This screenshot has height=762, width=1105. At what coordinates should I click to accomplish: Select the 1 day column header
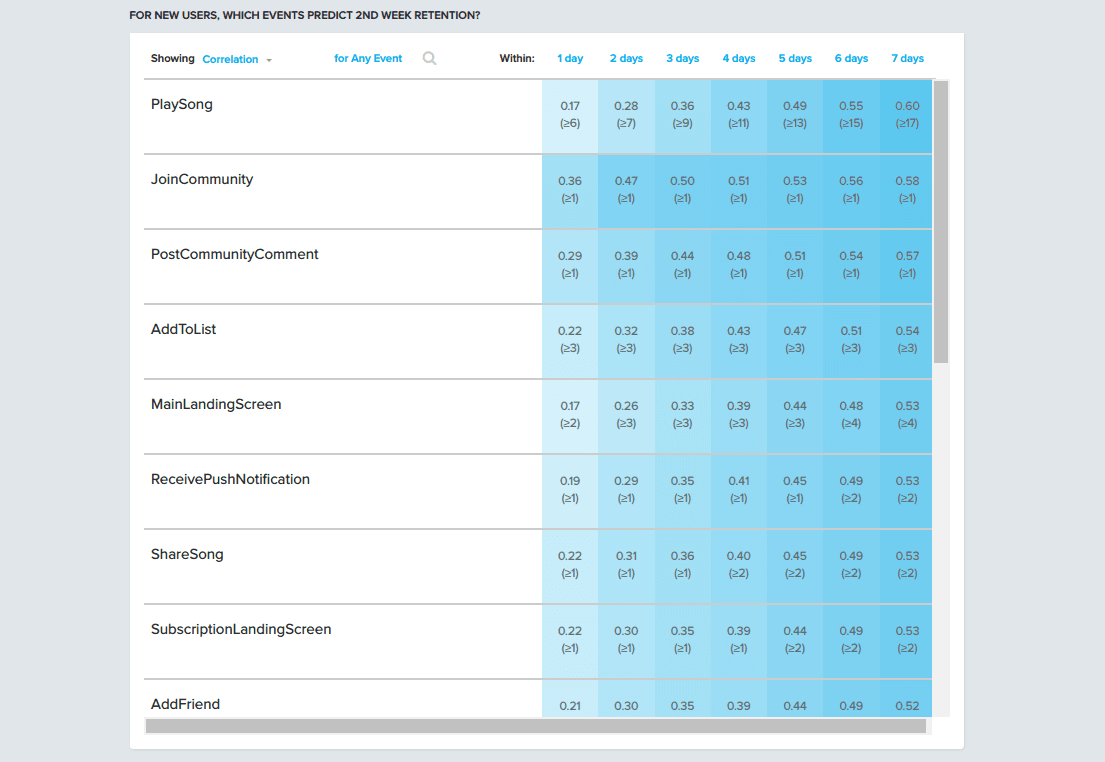(x=570, y=59)
